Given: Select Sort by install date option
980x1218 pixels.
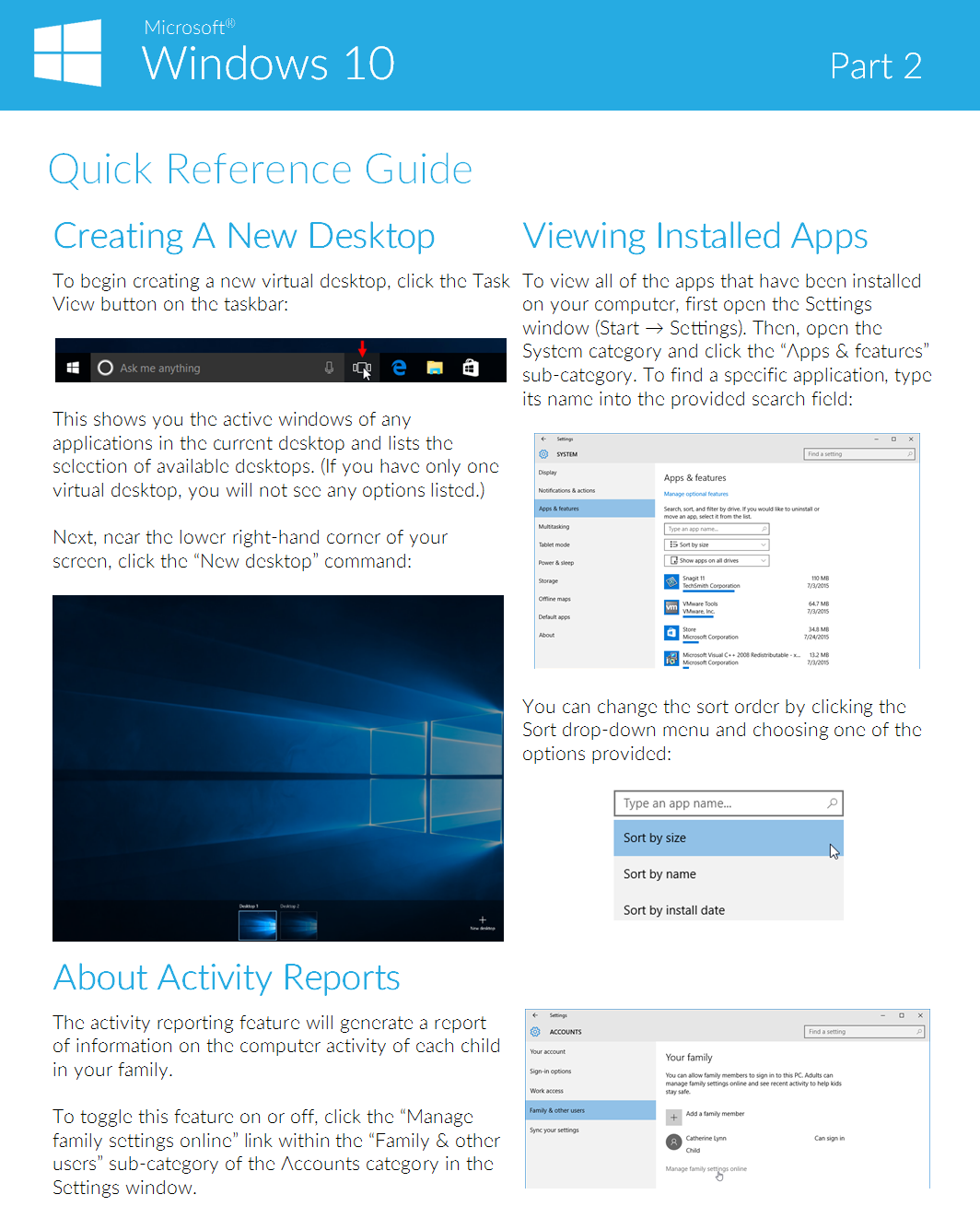Looking at the screenshot, I should [x=674, y=909].
